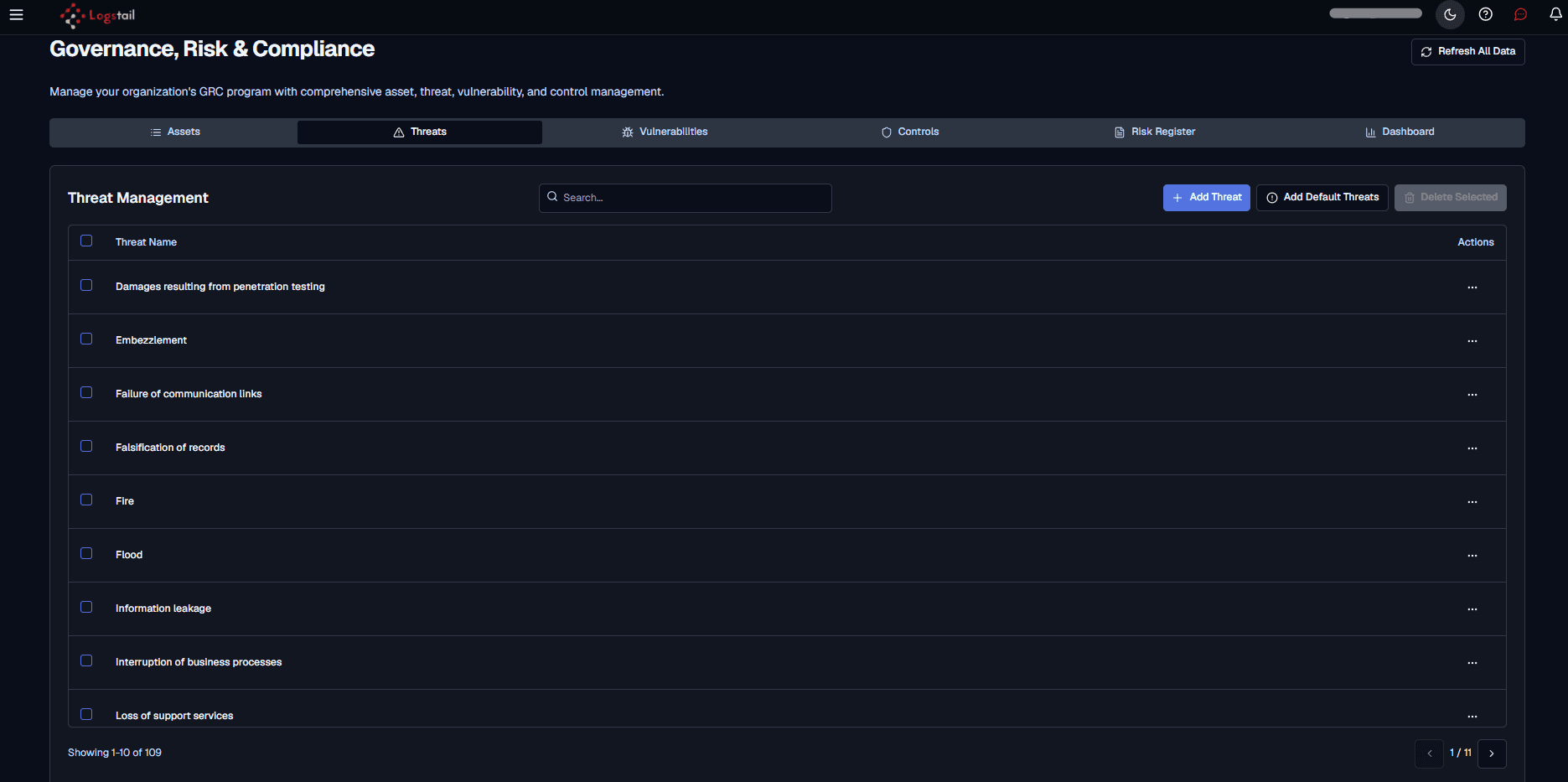This screenshot has height=782, width=1568.
Task: Expand options for Information leakage row
Action: click(1472, 609)
